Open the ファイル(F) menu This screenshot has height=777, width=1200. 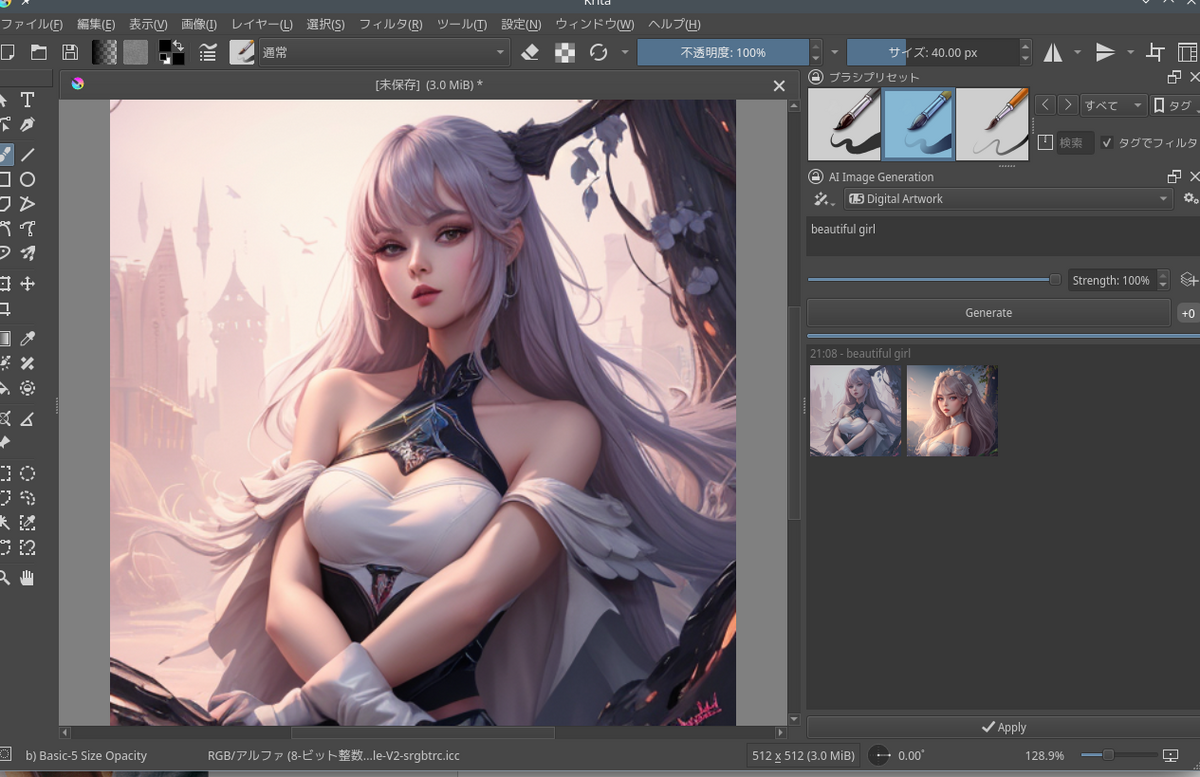click(32, 24)
